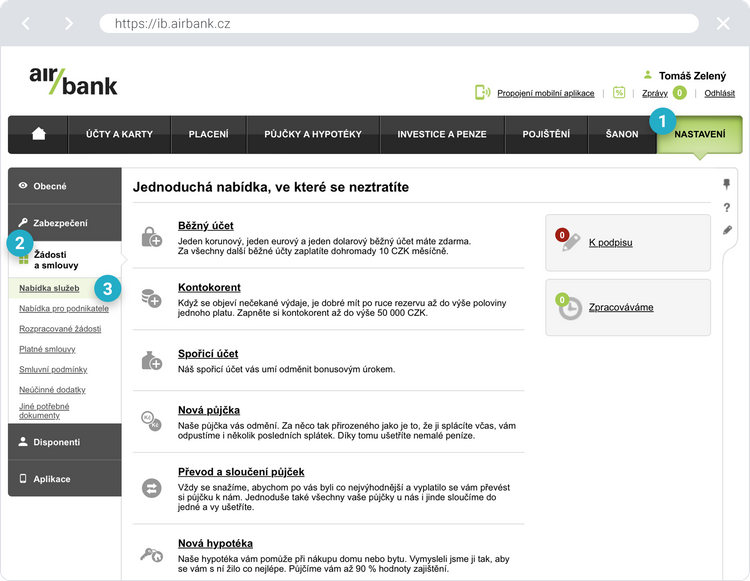Click the home icon in navigation bar

38,134
